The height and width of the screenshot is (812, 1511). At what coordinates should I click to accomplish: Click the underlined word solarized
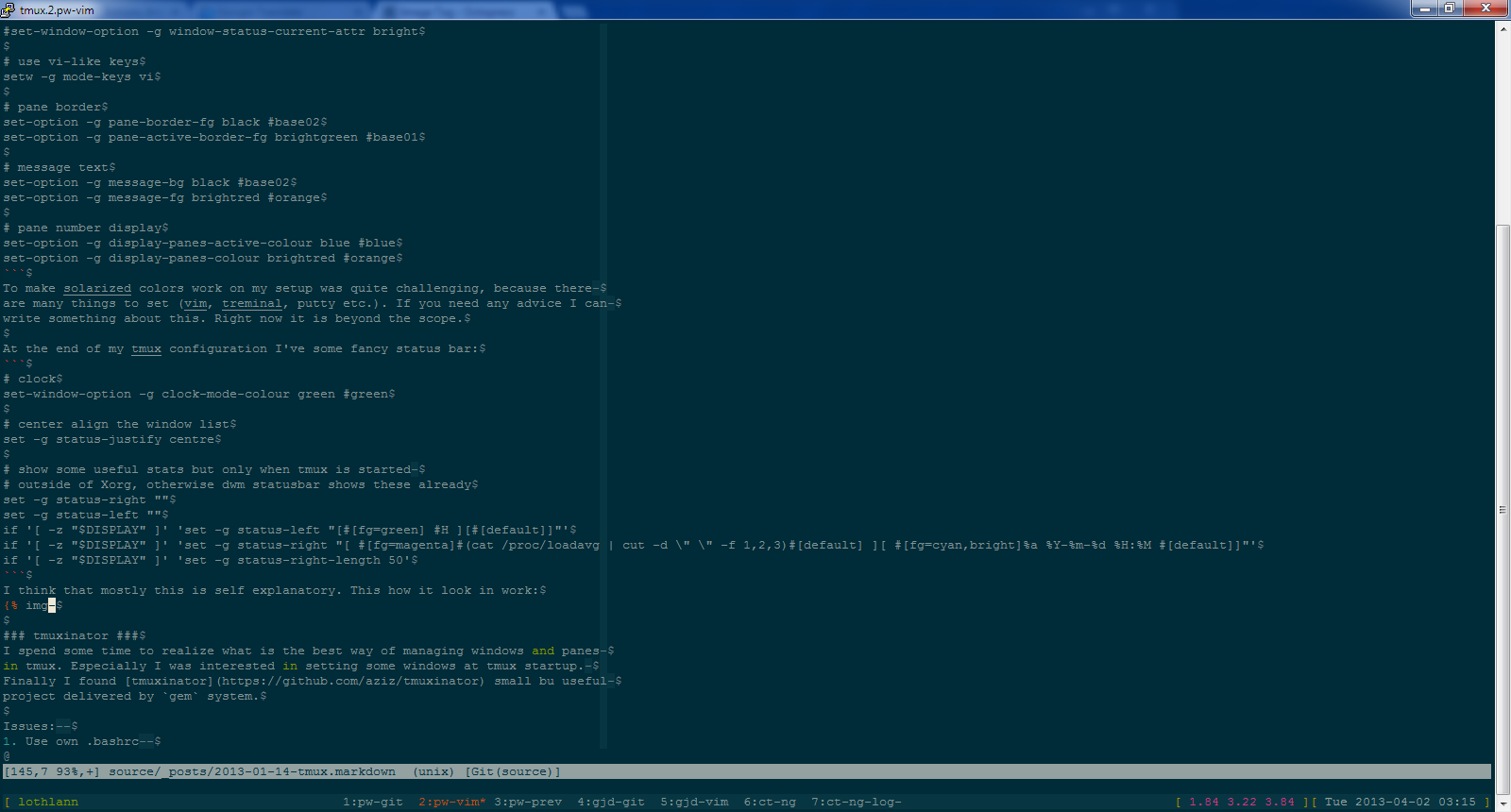97,288
